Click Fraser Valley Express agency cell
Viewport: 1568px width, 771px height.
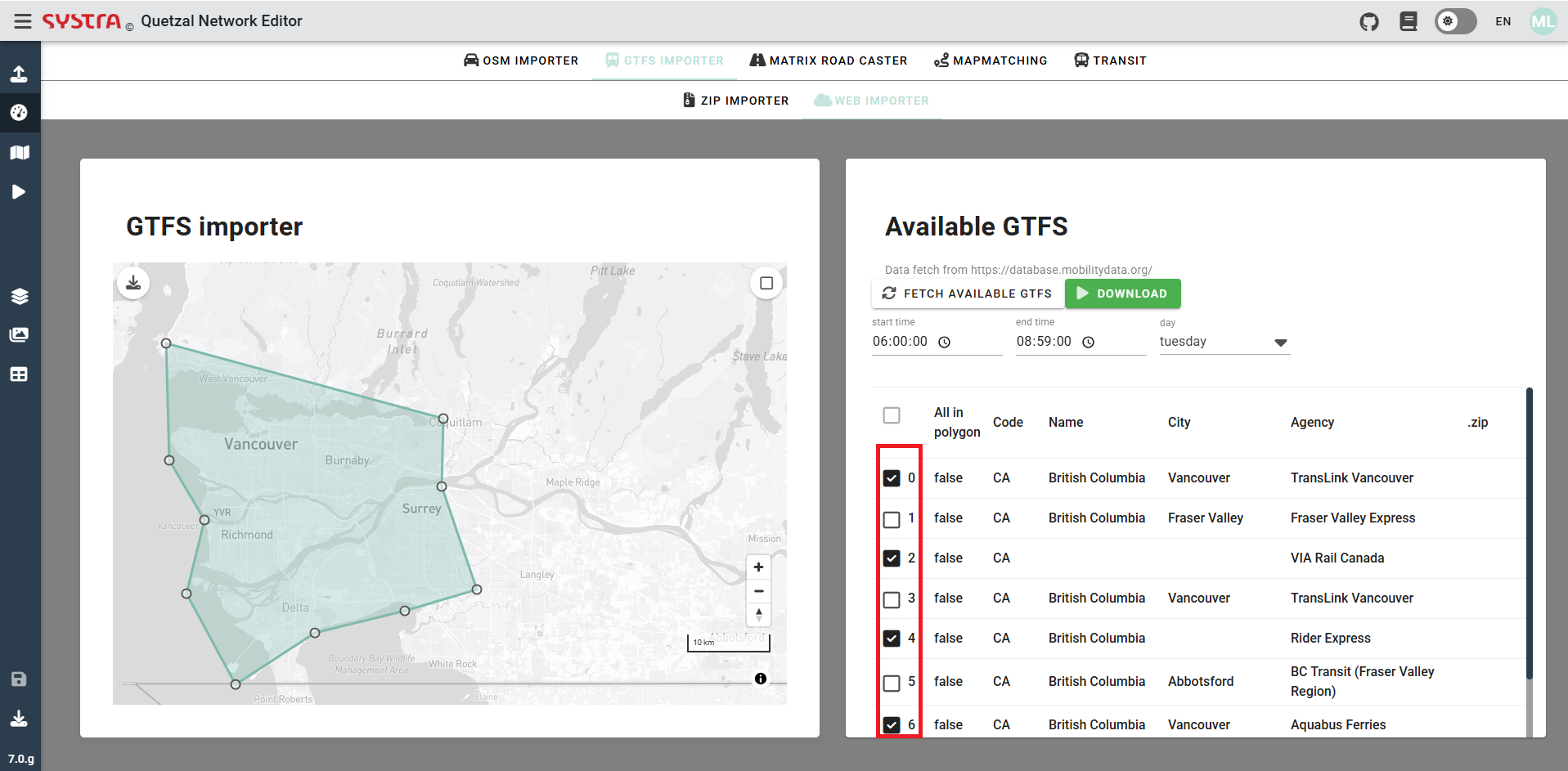1353,518
